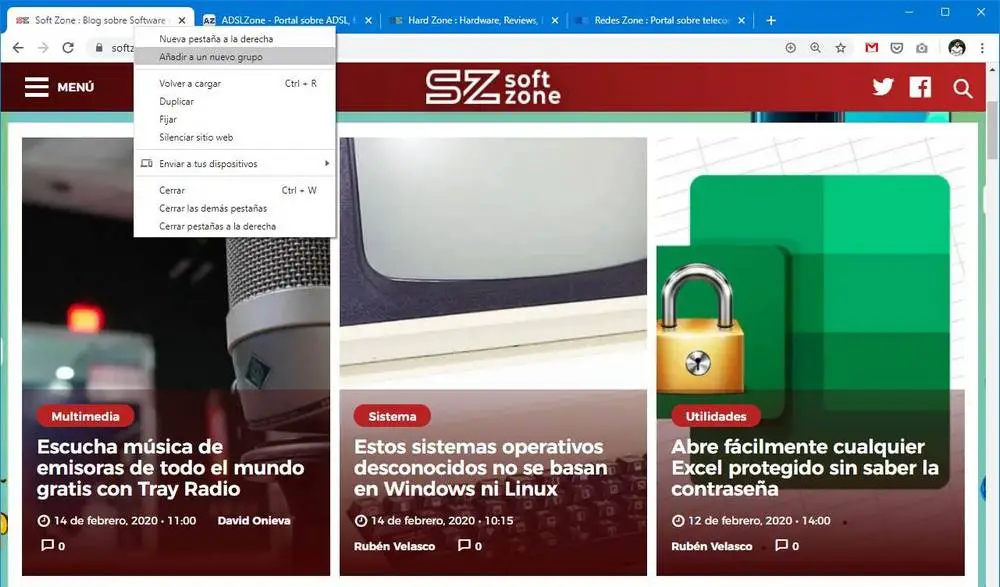
Task: Bookmark page with the star icon
Action: (841, 48)
